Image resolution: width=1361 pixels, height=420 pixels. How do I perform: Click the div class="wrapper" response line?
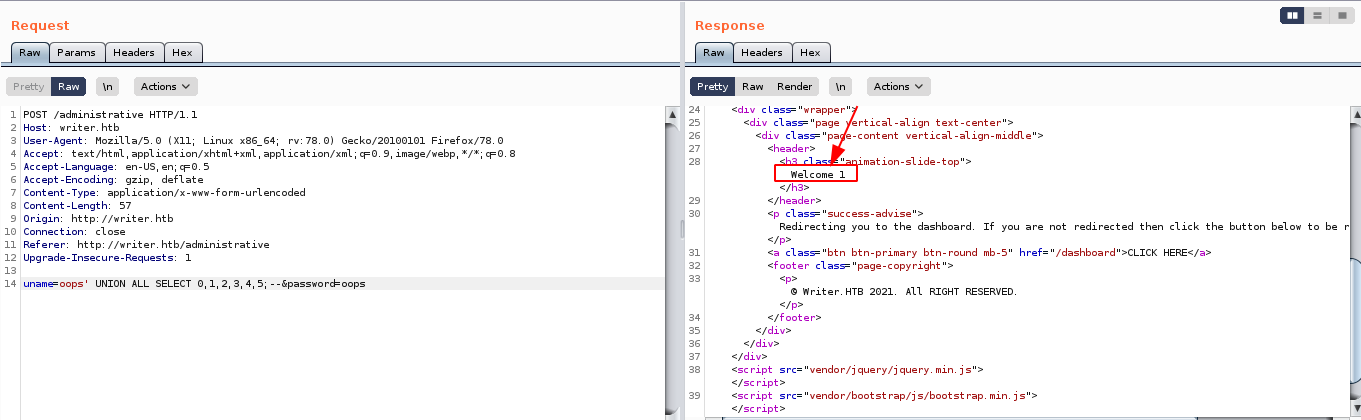(795, 109)
